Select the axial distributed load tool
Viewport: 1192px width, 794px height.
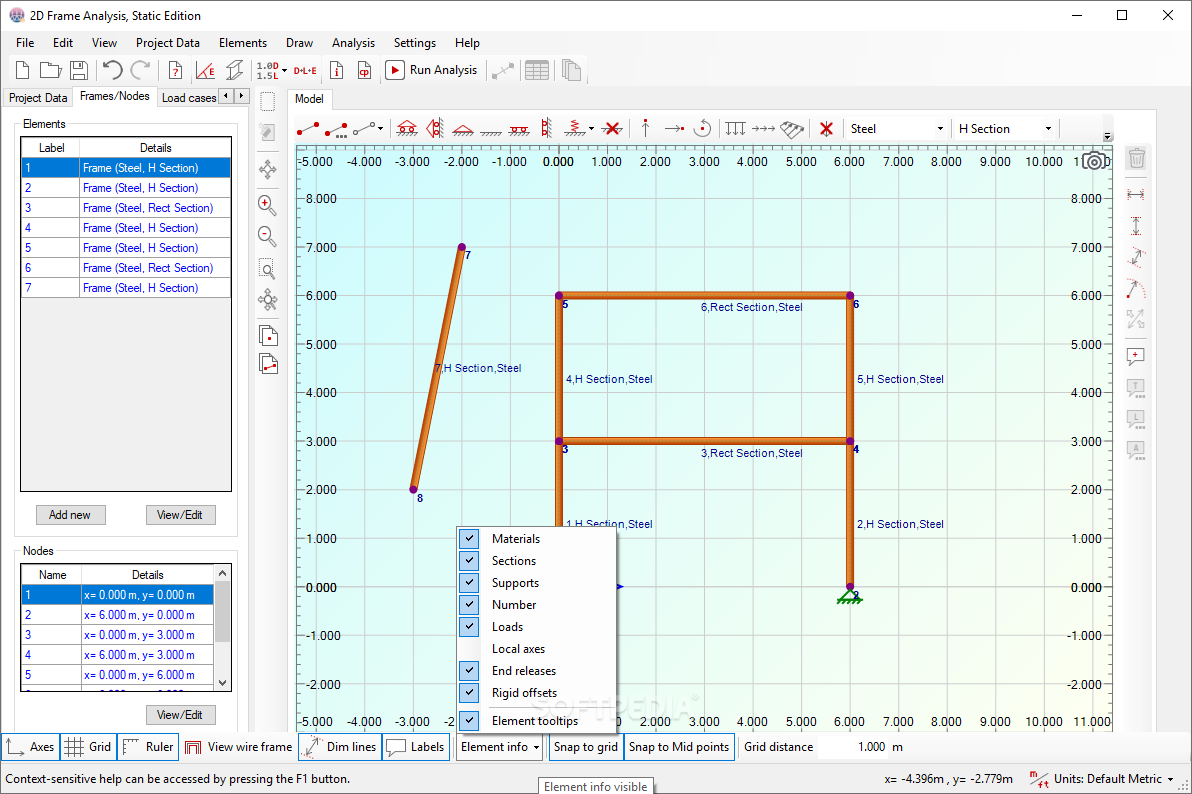[763, 129]
